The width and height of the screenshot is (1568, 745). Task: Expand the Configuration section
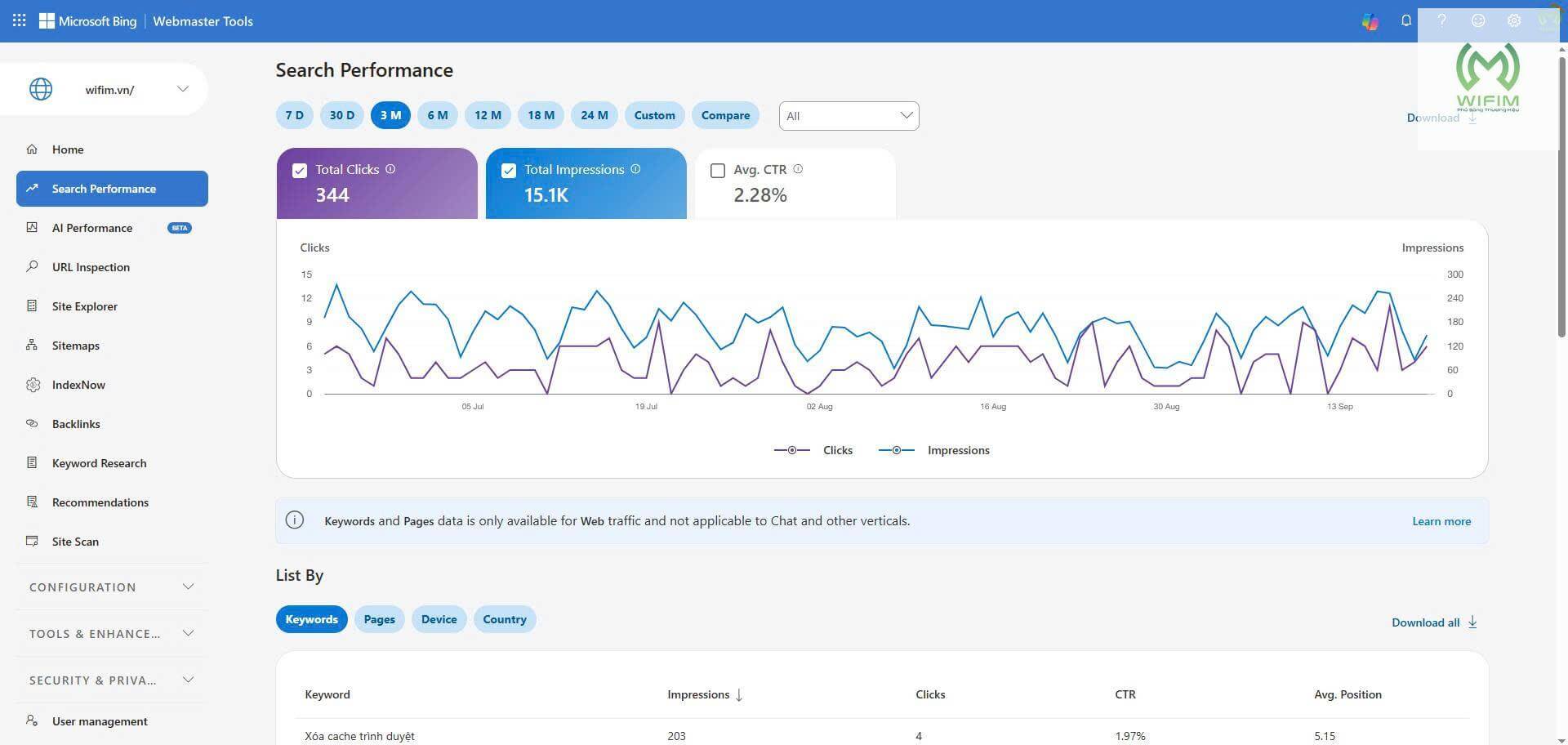111,587
